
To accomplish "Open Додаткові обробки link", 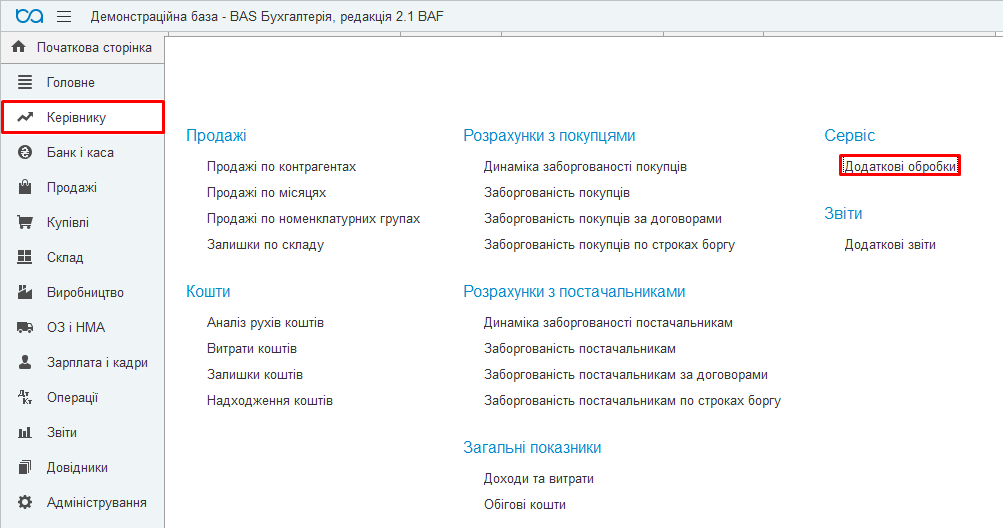I will pyautogui.click(x=899, y=167).
